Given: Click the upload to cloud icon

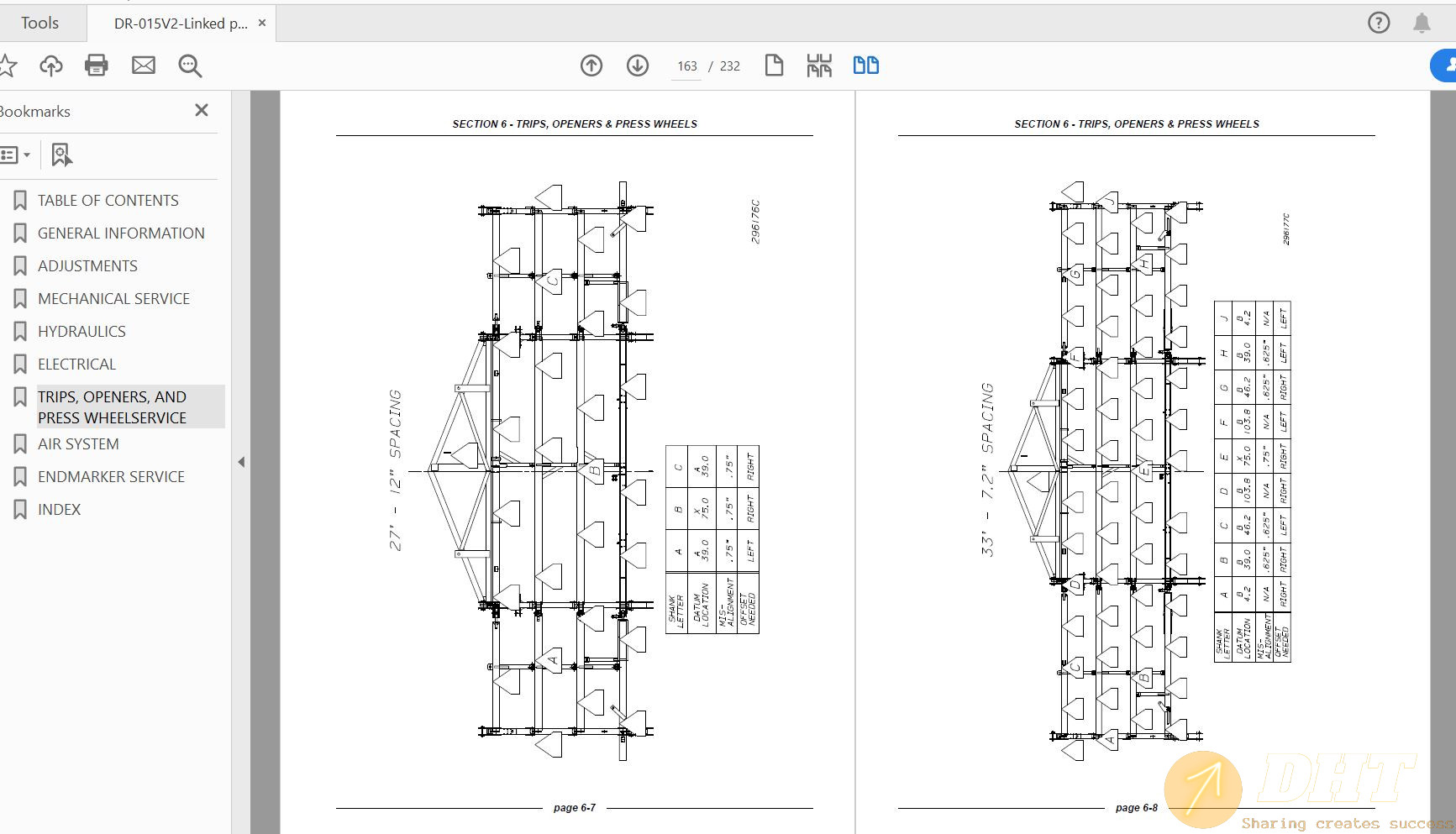Looking at the screenshot, I should pos(51,66).
